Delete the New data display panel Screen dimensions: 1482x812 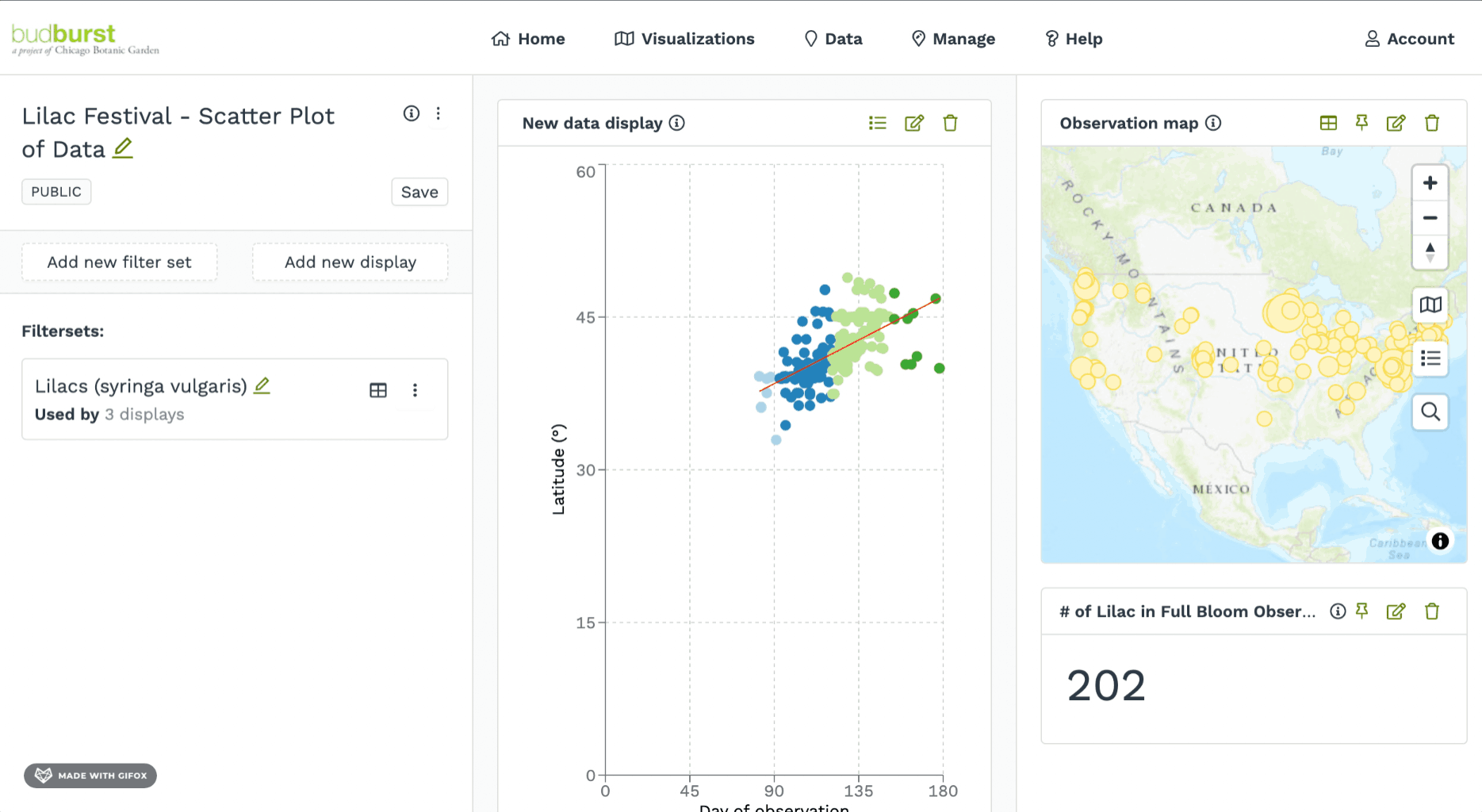[x=950, y=123]
